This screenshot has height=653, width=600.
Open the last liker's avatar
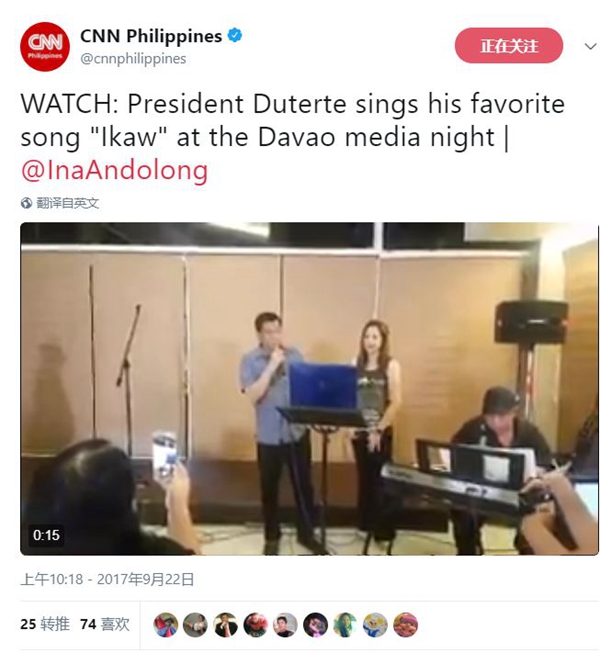pyautogui.click(x=405, y=625)
